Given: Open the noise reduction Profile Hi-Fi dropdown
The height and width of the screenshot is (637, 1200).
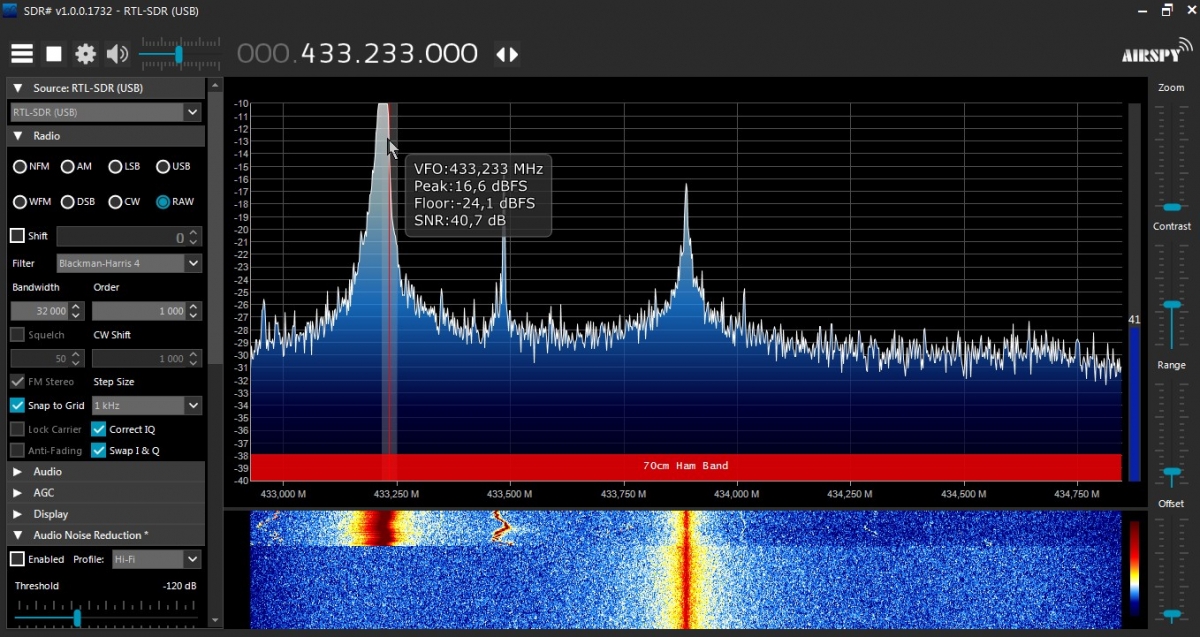Looking at the screenshot, I should tap(156, 559).
